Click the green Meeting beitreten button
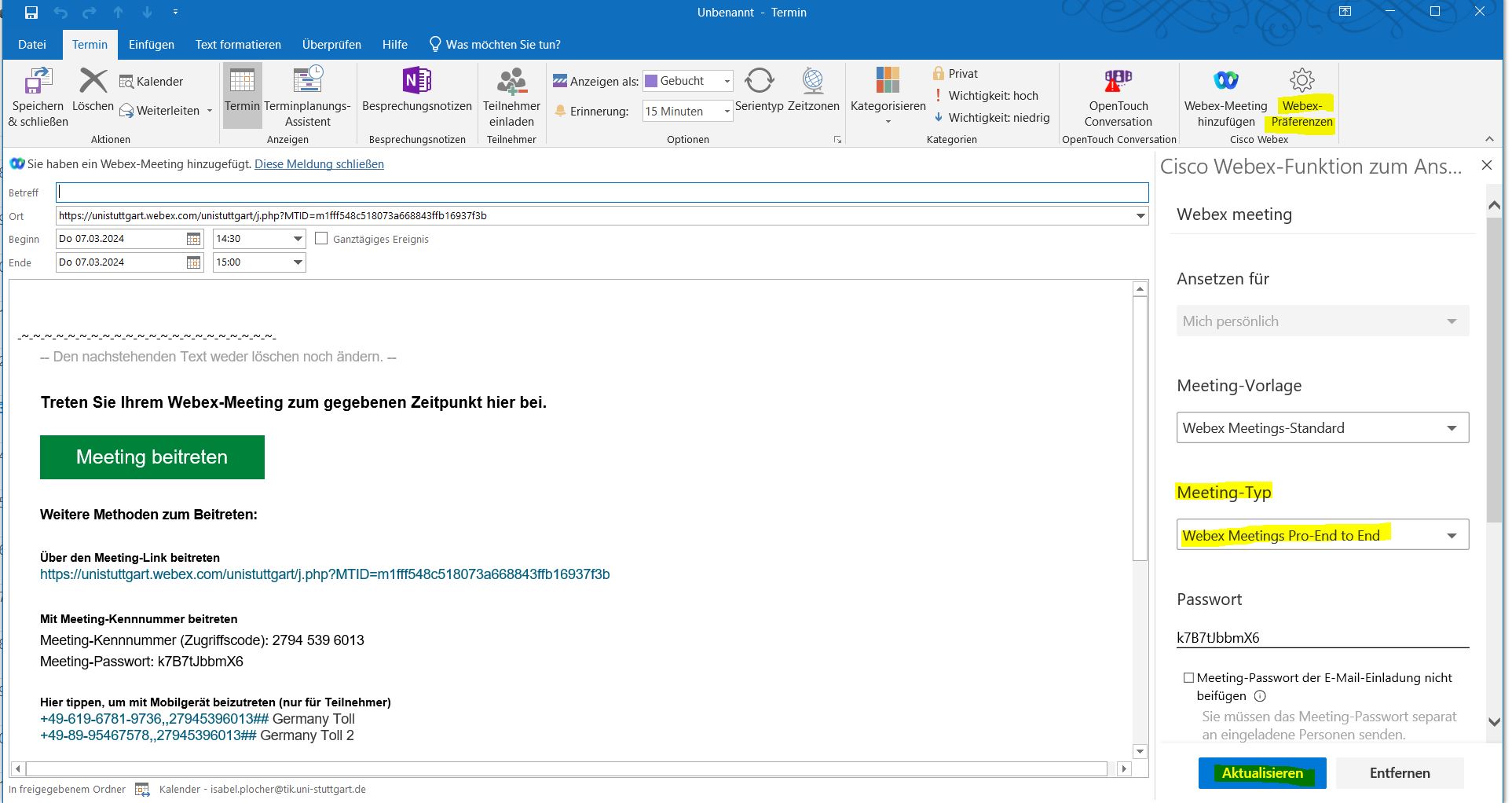Screen dimensions: 1512x803 pyautogui.click(x=152, y=457)
